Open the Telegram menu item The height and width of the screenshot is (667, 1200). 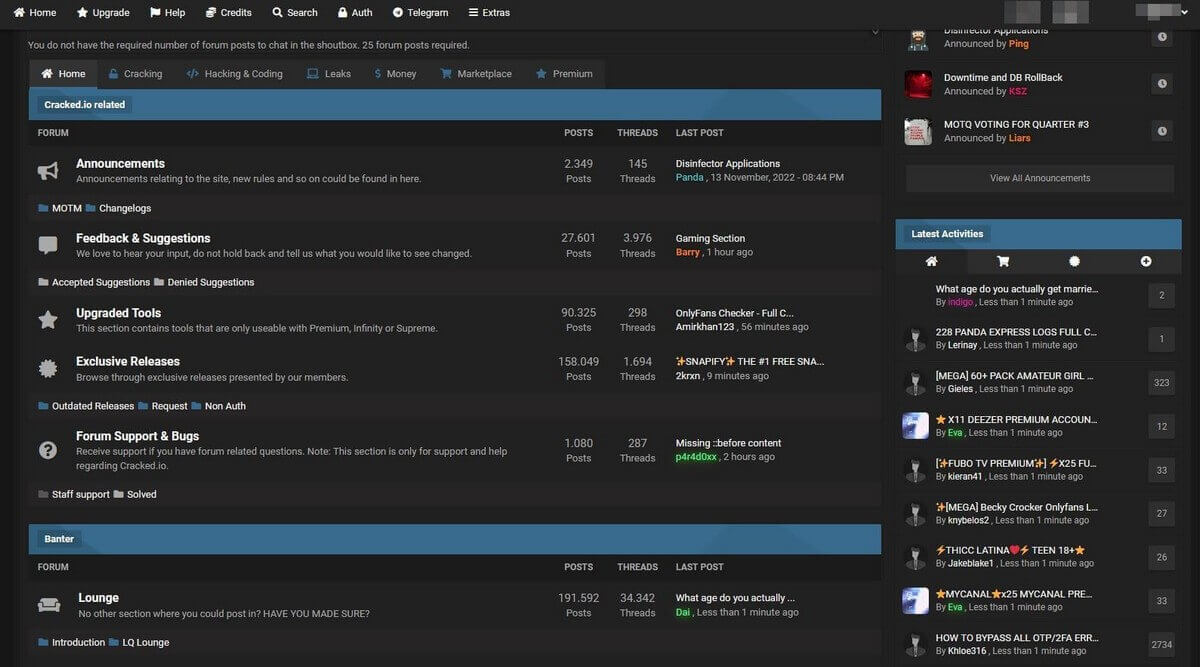tap(420, 12)
